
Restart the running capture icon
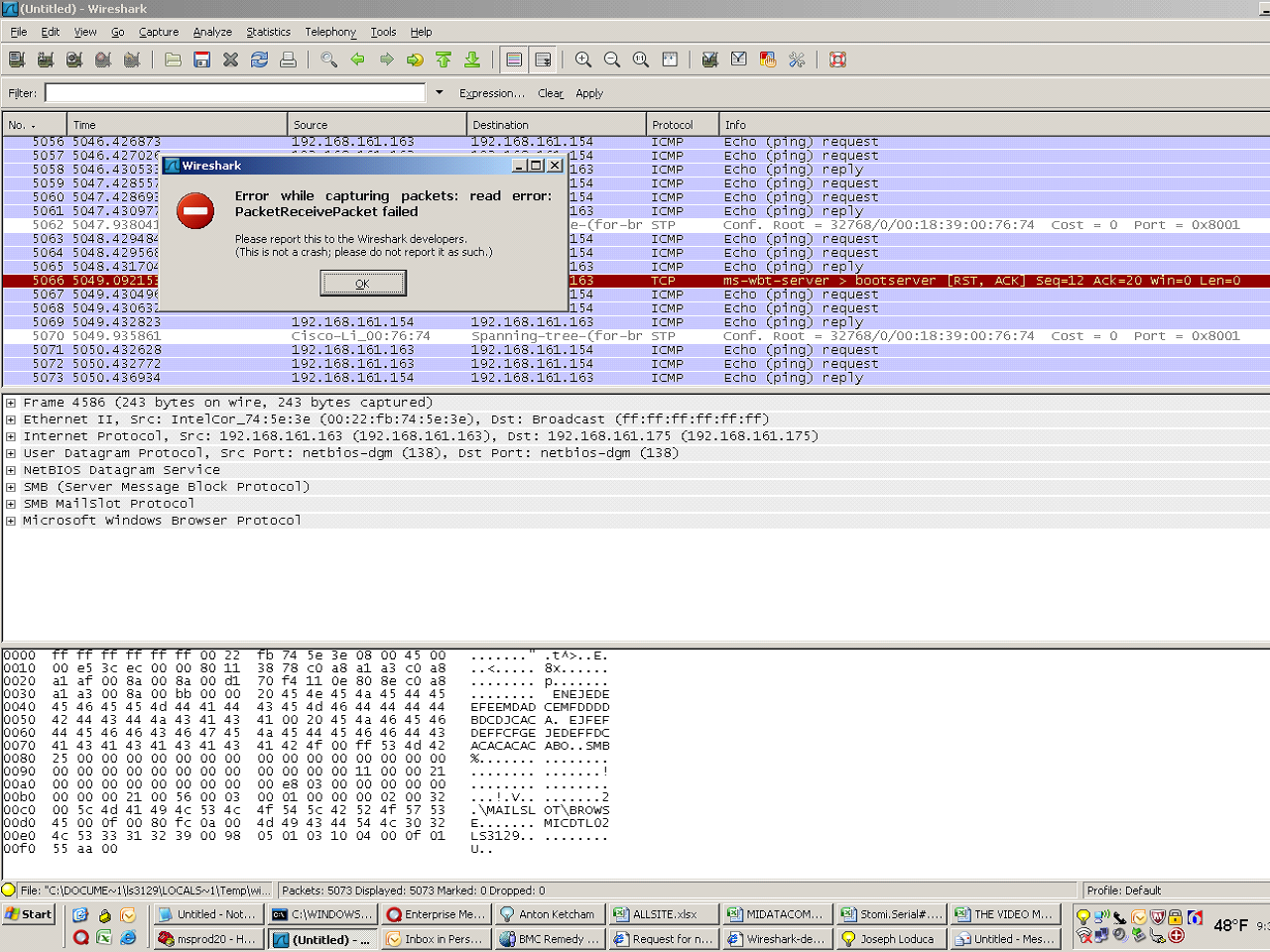coord(131,59)
